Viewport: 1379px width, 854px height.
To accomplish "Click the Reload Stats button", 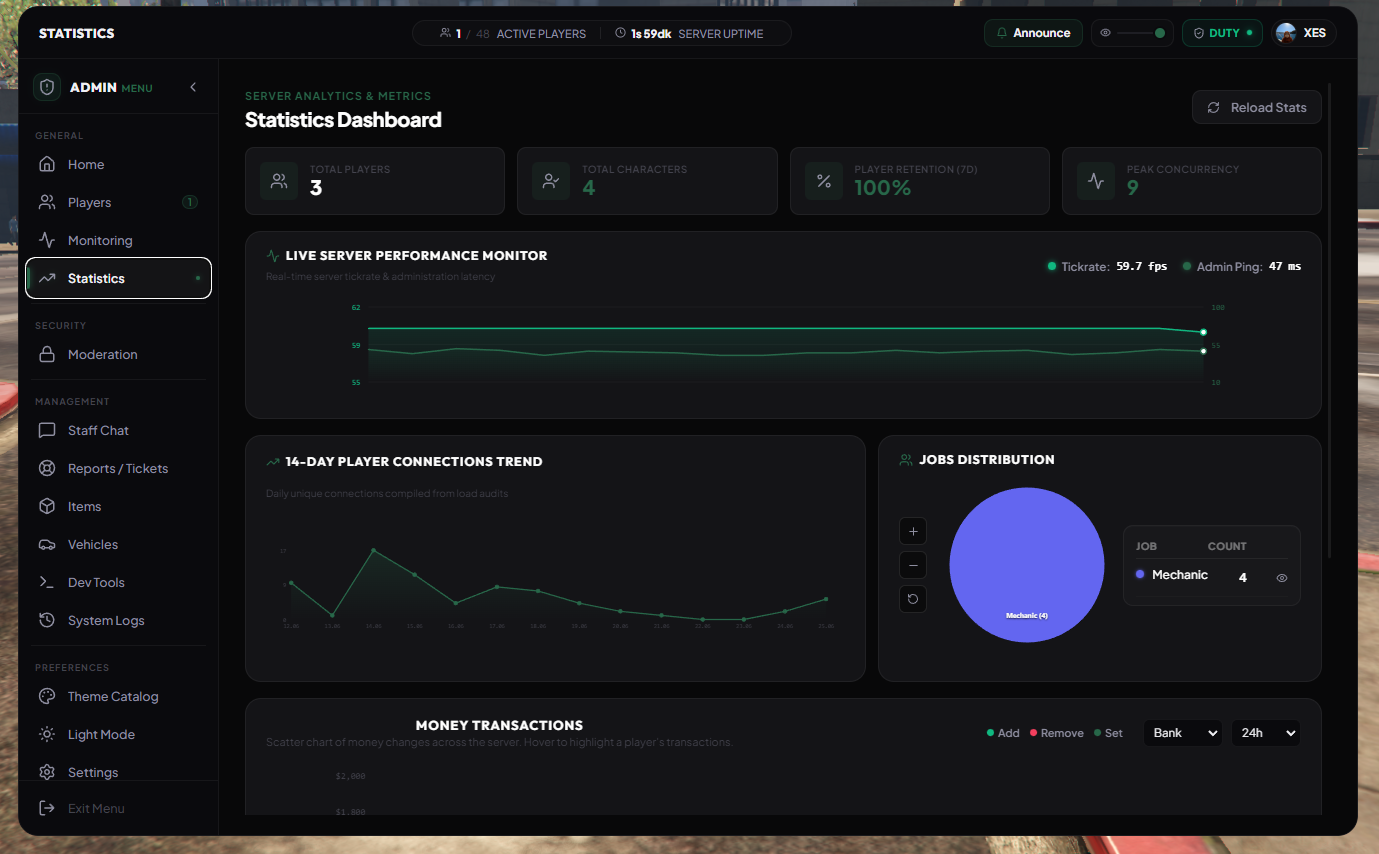I will (x=1257, y=107).
